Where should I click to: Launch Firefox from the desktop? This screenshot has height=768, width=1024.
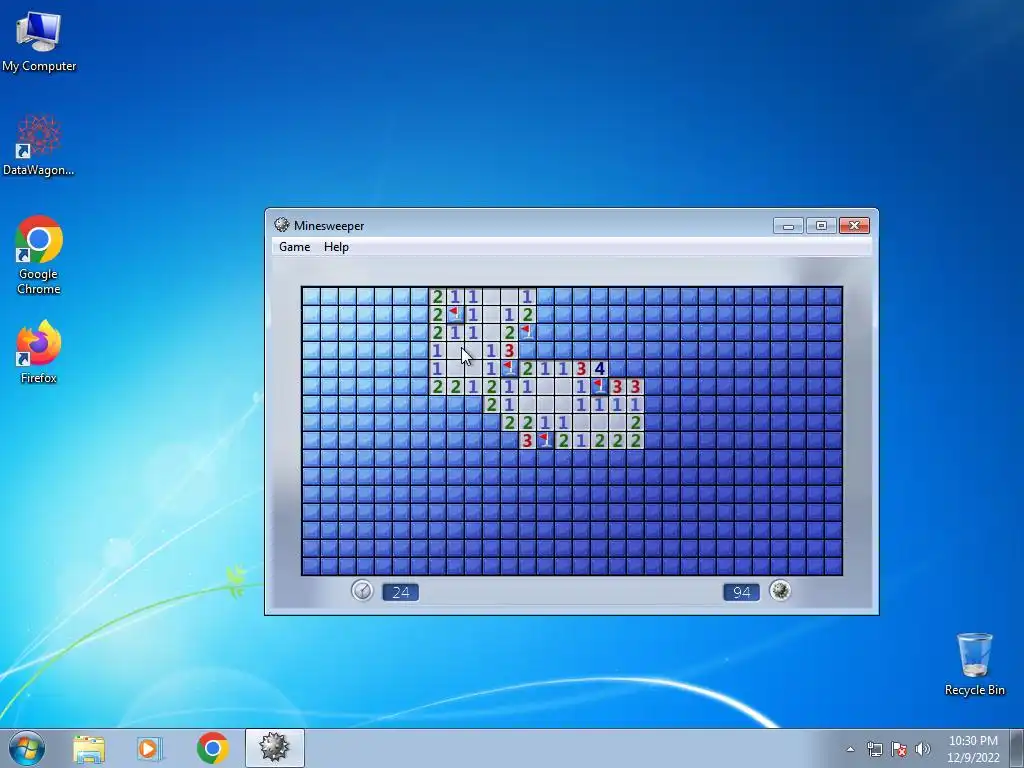pyautogui.click(x=39, y=352)
